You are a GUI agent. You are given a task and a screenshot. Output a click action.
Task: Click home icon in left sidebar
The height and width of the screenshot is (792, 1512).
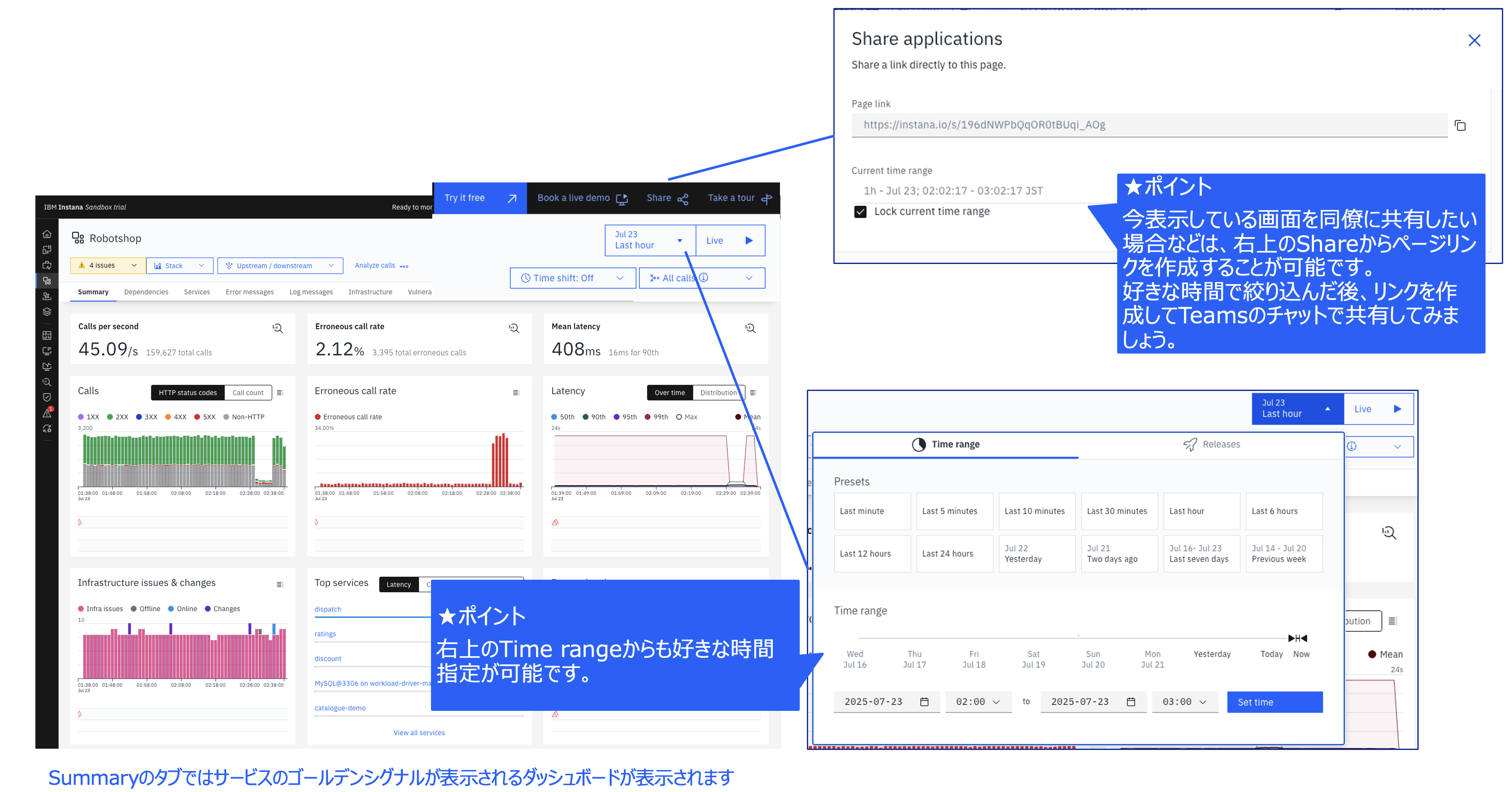click(47, 234)
